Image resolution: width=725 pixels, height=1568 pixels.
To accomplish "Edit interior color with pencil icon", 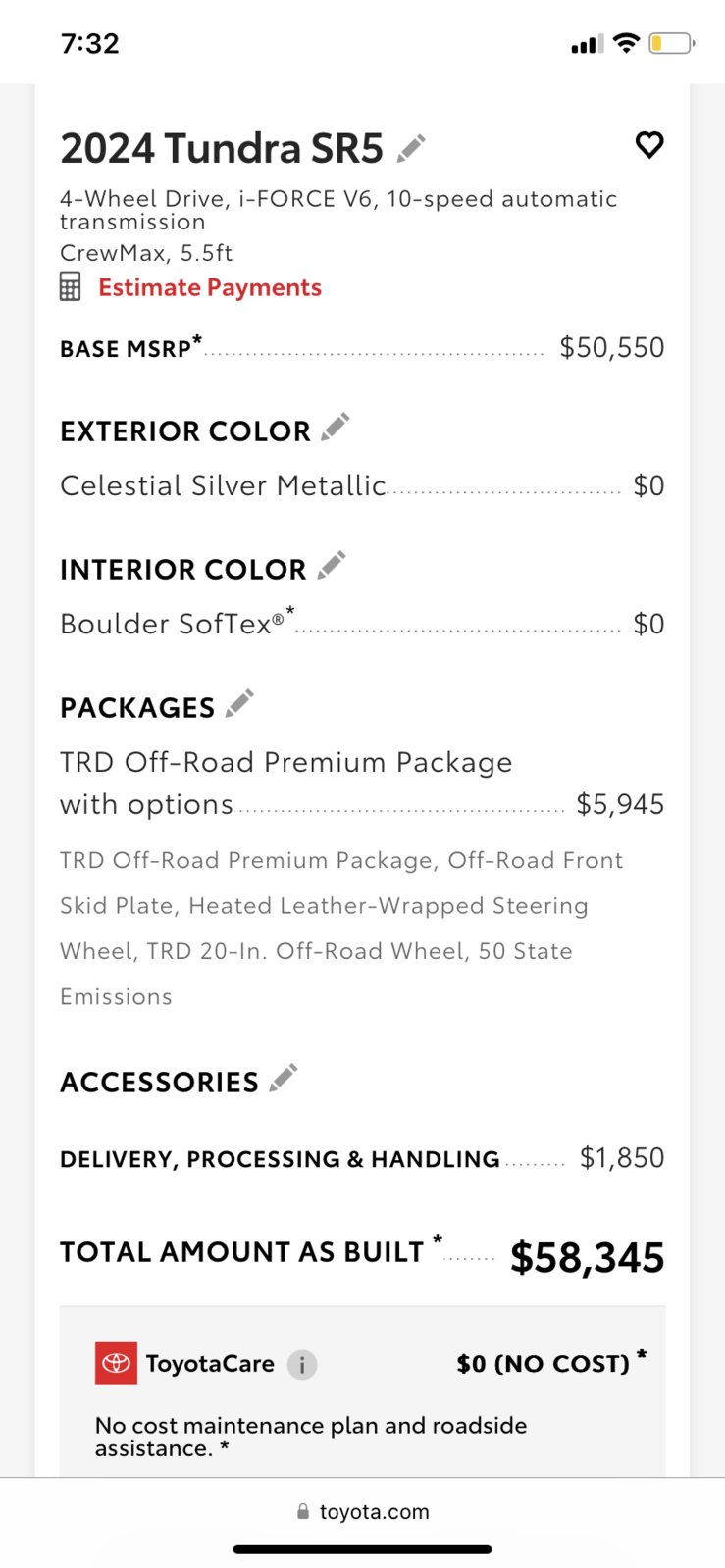I will tap(332, 565).
